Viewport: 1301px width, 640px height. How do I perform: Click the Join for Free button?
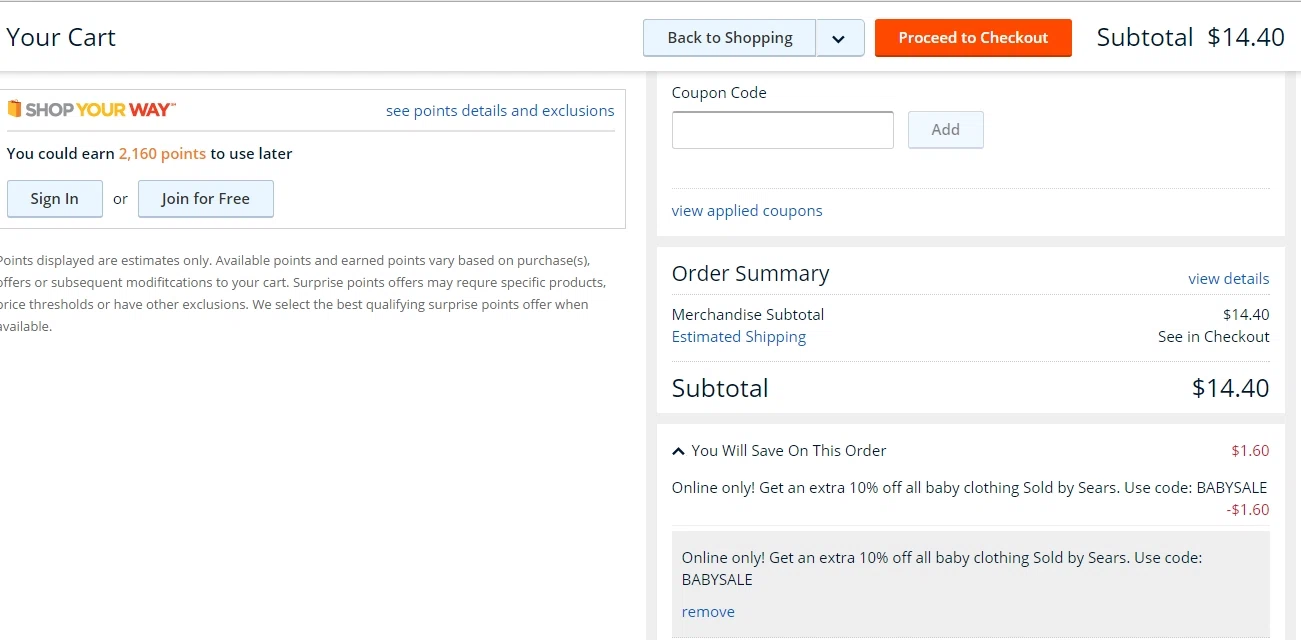pos(205,199)
